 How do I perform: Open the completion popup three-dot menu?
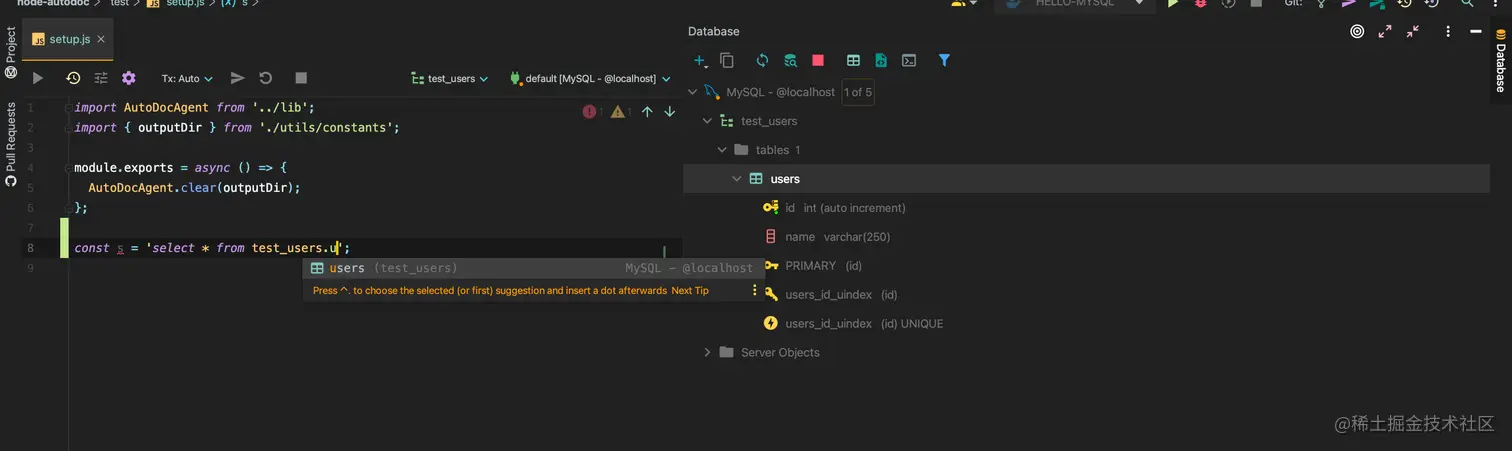click(x=755, y=291)
